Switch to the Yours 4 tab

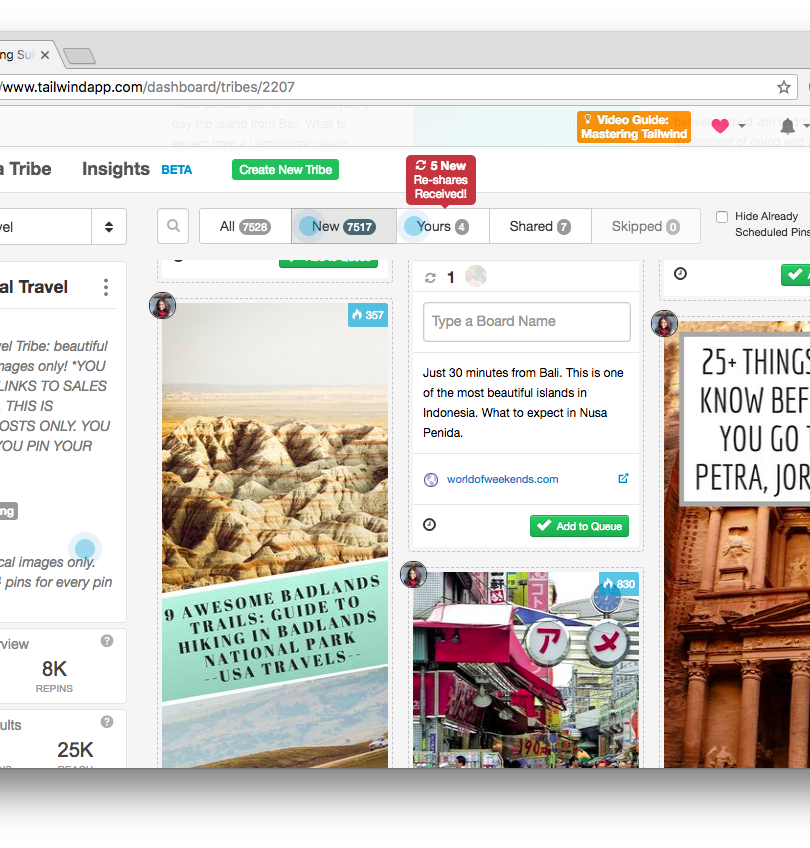point(442,227)
